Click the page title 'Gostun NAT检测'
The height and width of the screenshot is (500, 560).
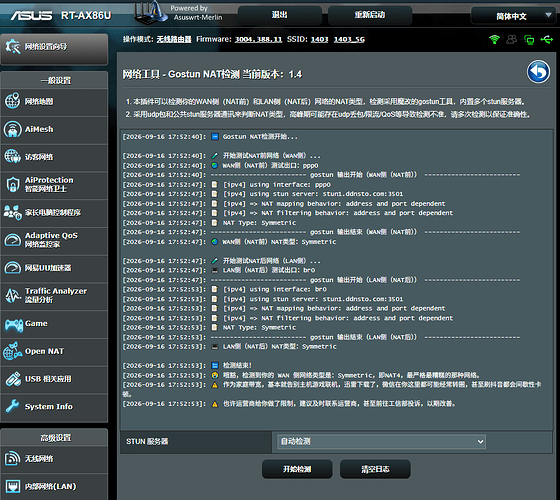[204, 74]
